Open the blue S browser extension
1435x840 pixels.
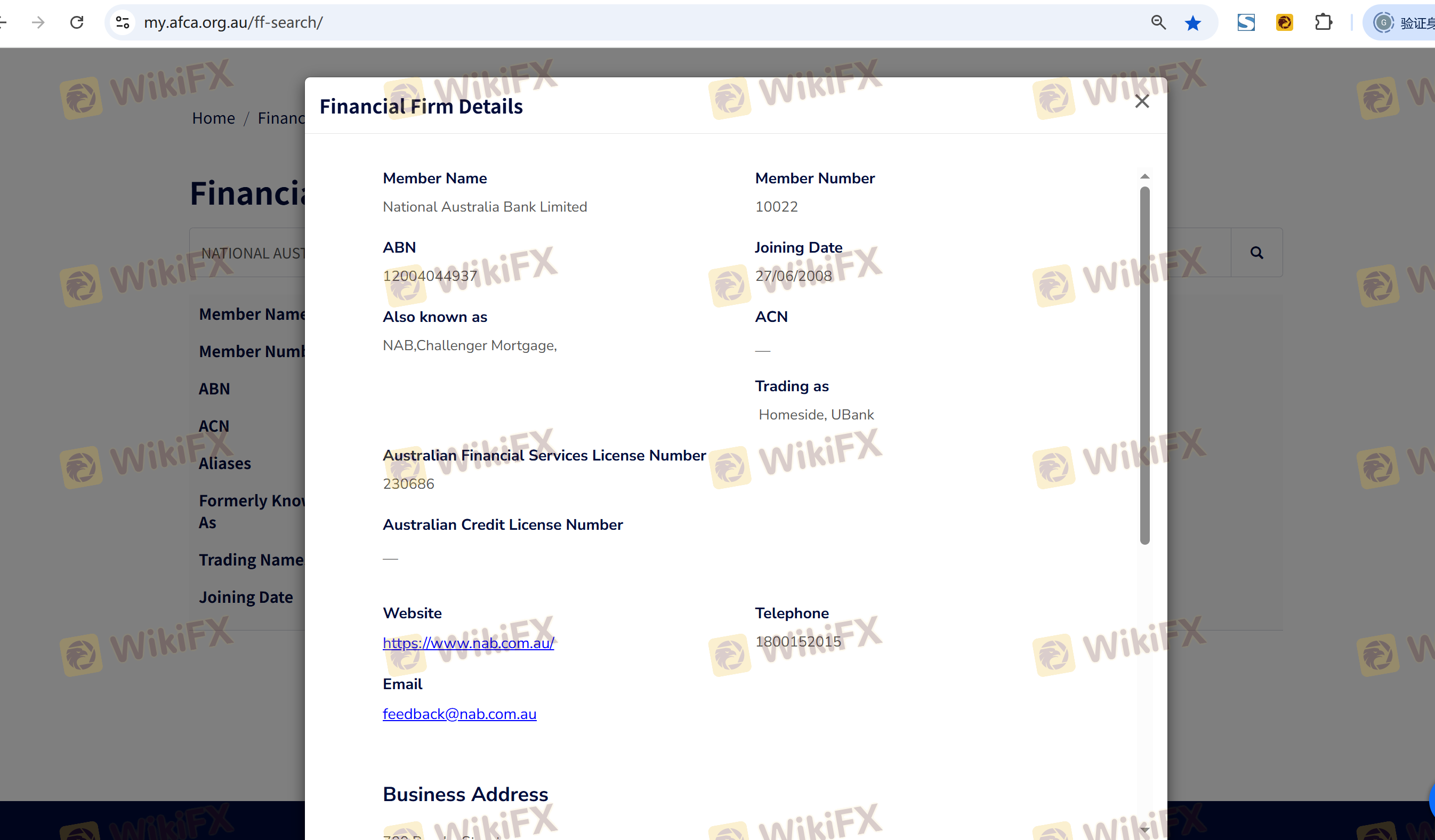[x=1246, y=23]
